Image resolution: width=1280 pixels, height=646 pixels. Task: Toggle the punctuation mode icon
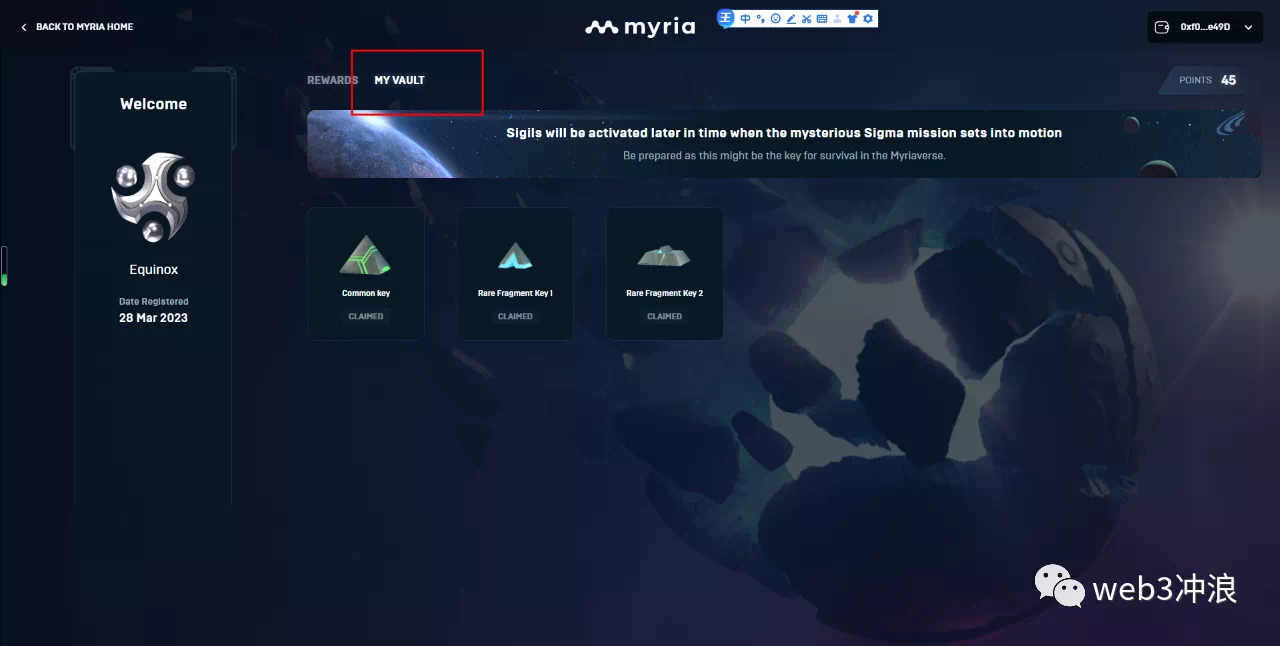760,18
